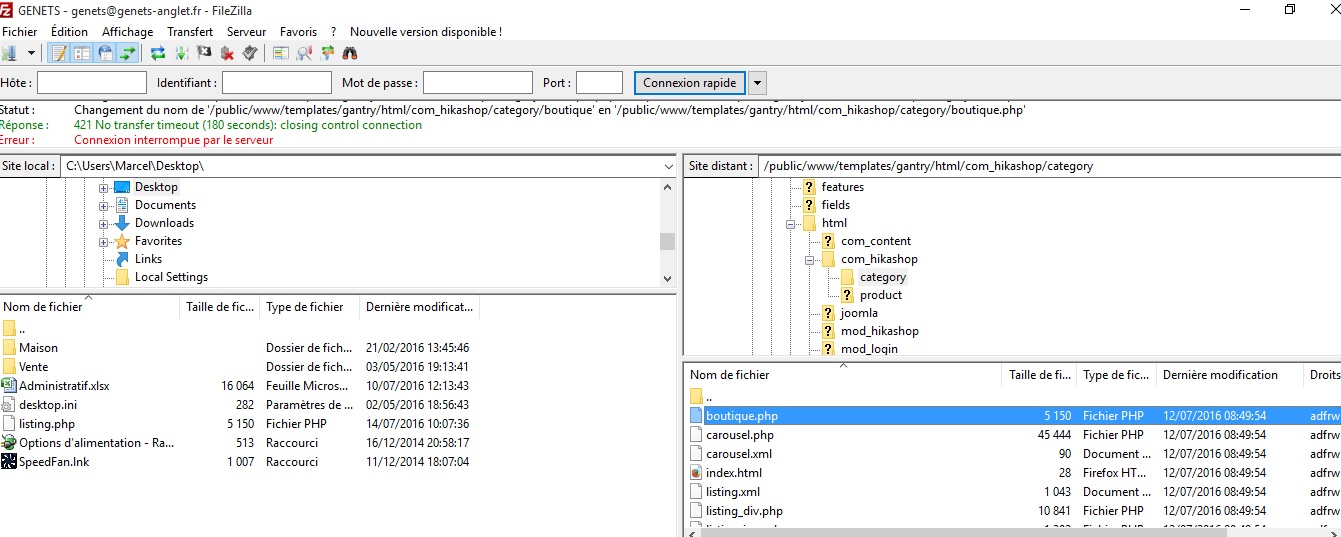Image resolution: width=1341 pixels, height=537 pixels.
Task: Click Nouvelle version disponible ! notice
Action: (x=426, y=32)
